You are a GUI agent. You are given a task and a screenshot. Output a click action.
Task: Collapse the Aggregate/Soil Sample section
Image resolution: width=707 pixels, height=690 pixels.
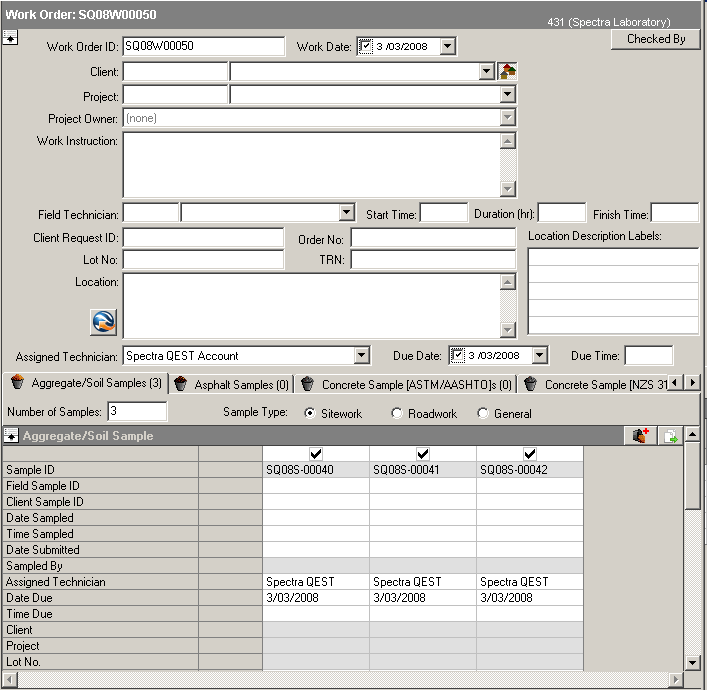coord(12,435)
